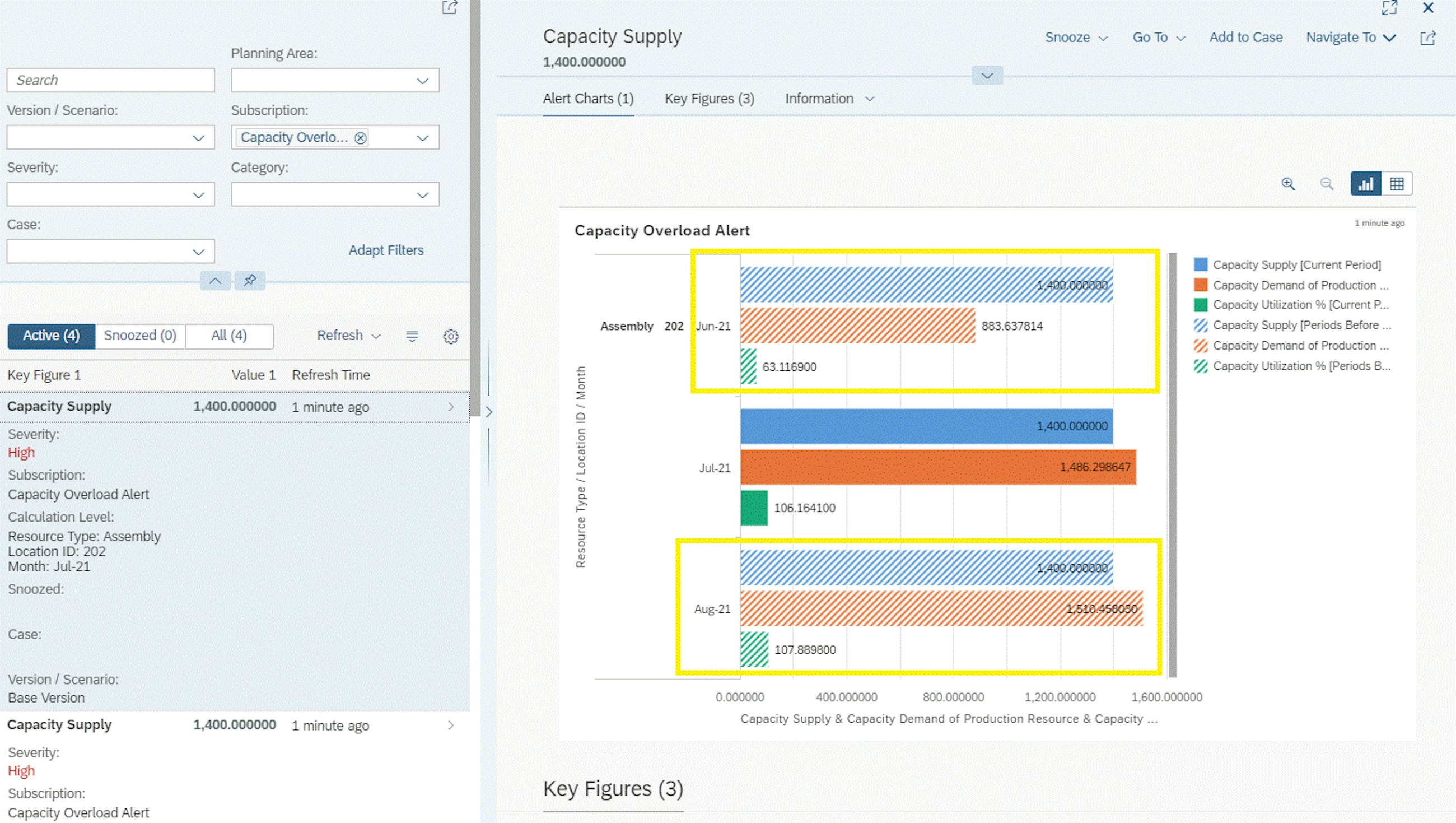Click the chart zoom in magnifier icon
The width and height of the screenshot is (1456, 823).
[x=1287, y=184]
